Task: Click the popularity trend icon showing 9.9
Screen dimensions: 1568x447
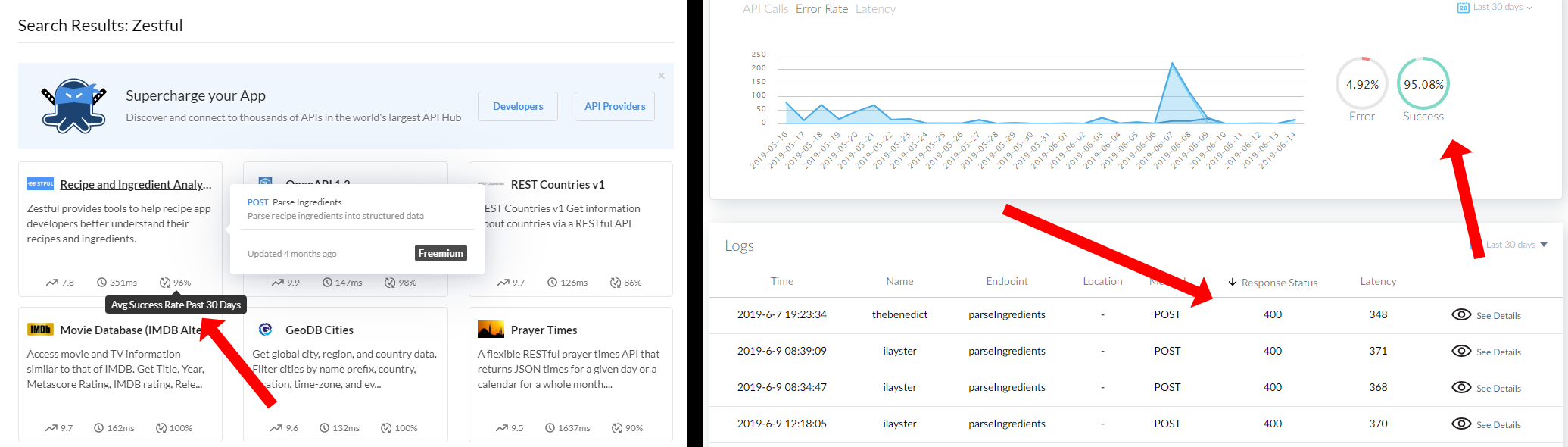Action: click(277, 283)
